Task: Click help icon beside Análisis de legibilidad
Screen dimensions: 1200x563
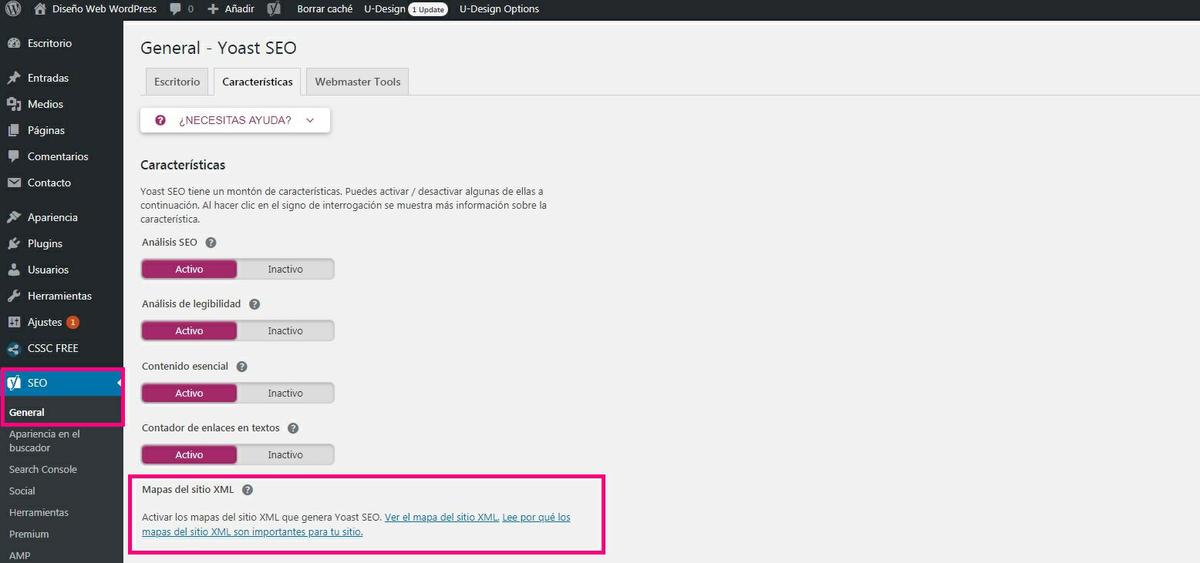Action: [254, 304]
